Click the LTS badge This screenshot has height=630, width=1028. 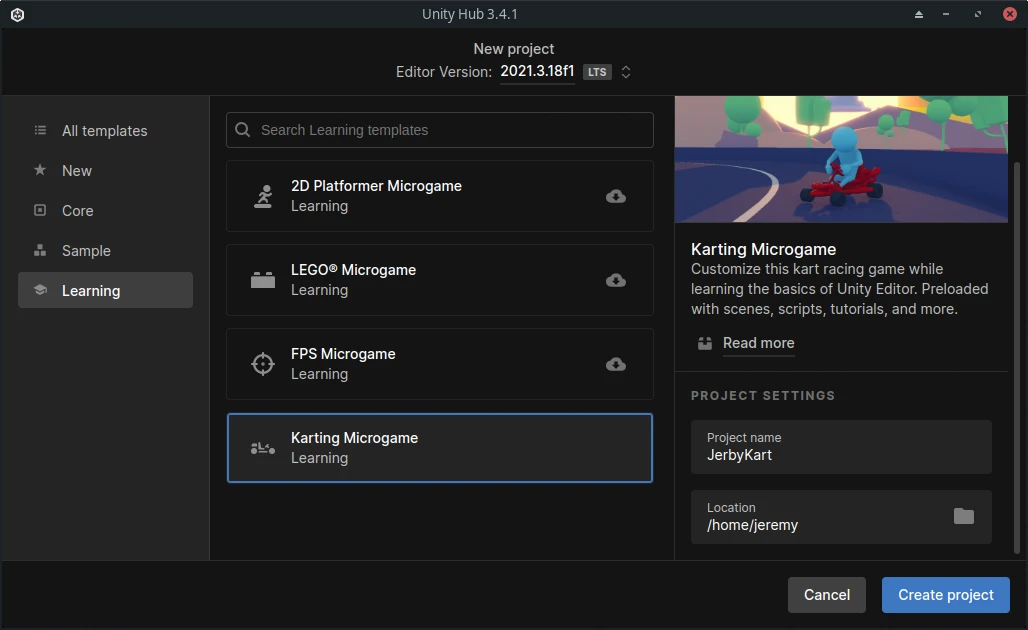pos(597,72)
